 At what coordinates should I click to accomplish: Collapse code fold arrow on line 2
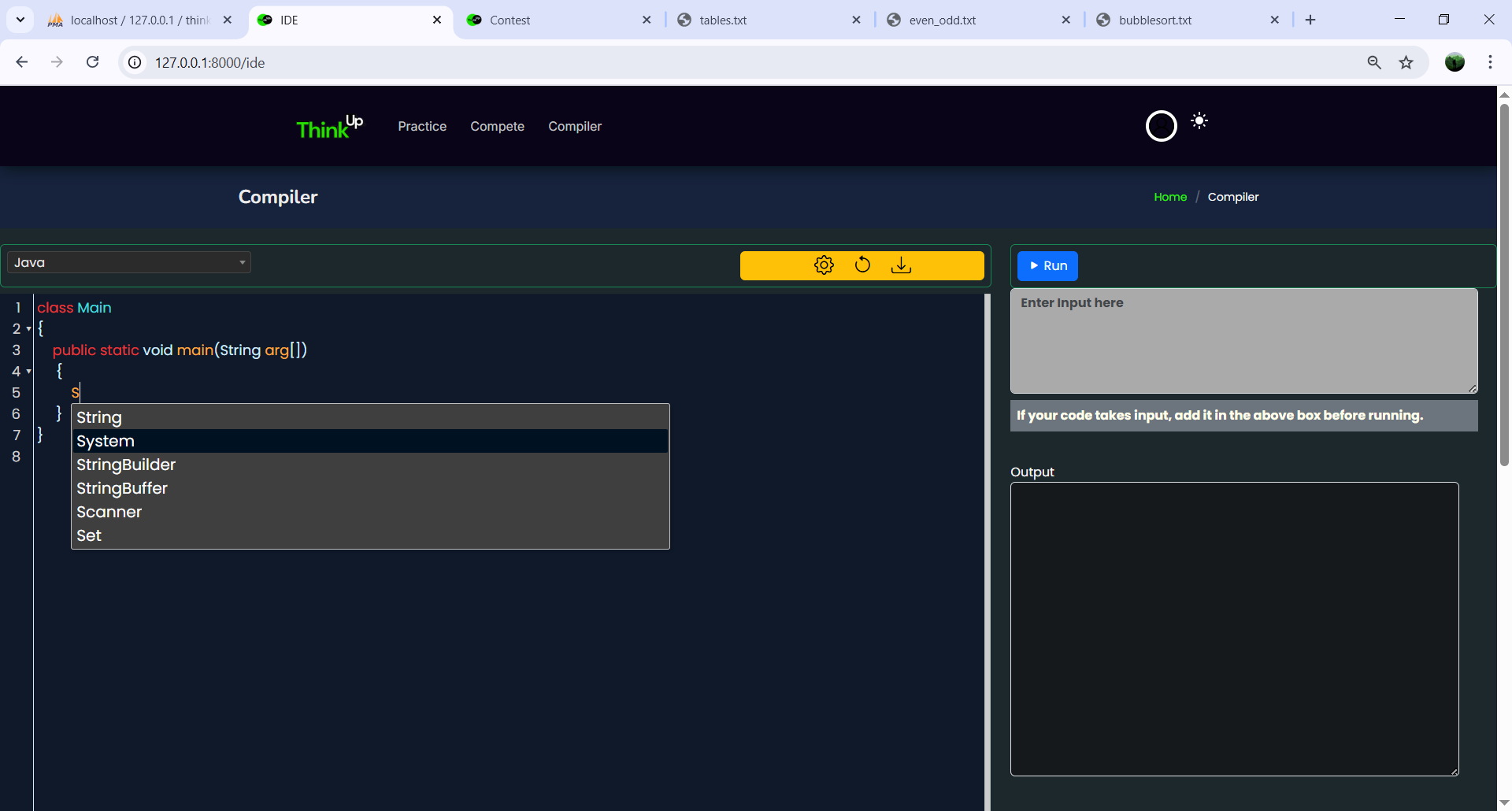pyautogui.click(x=29, y=329)
